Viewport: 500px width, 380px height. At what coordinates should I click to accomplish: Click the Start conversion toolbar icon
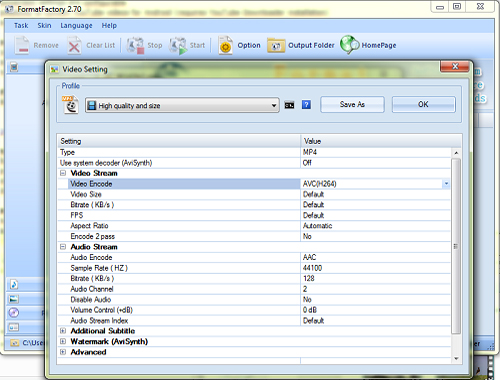(178, 45)
